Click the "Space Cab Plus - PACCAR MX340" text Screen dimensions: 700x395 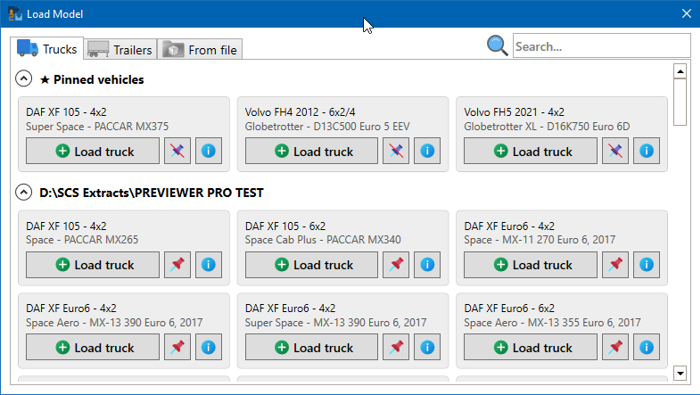click(323, 240)
